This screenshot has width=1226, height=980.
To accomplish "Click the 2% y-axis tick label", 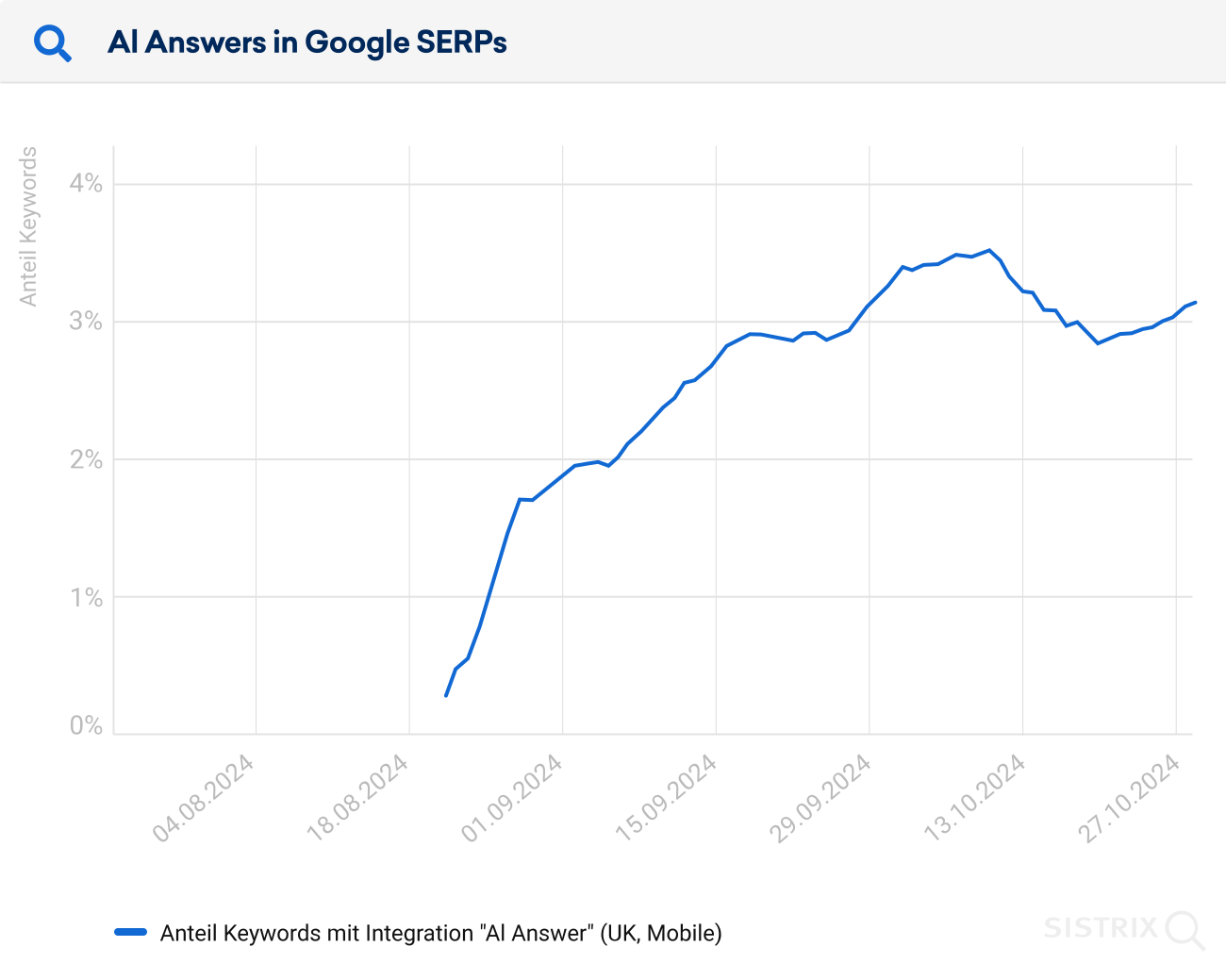I will point(86,459).
